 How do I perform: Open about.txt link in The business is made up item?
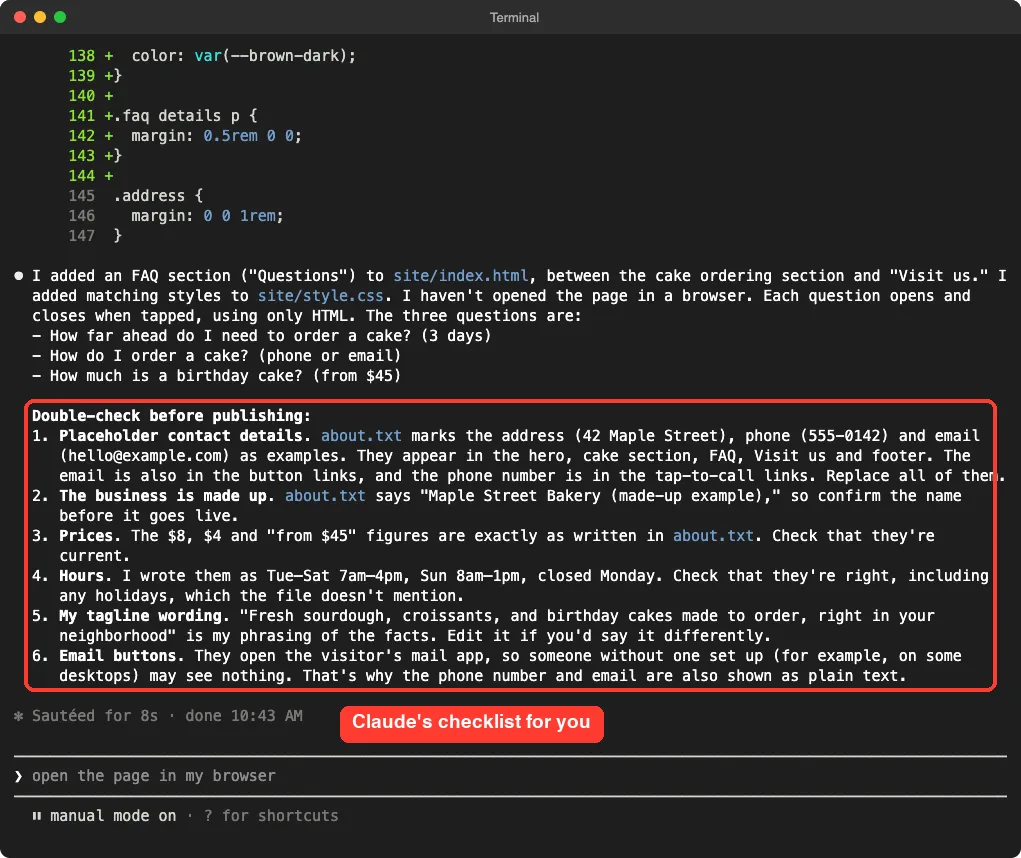pos(325,496)
